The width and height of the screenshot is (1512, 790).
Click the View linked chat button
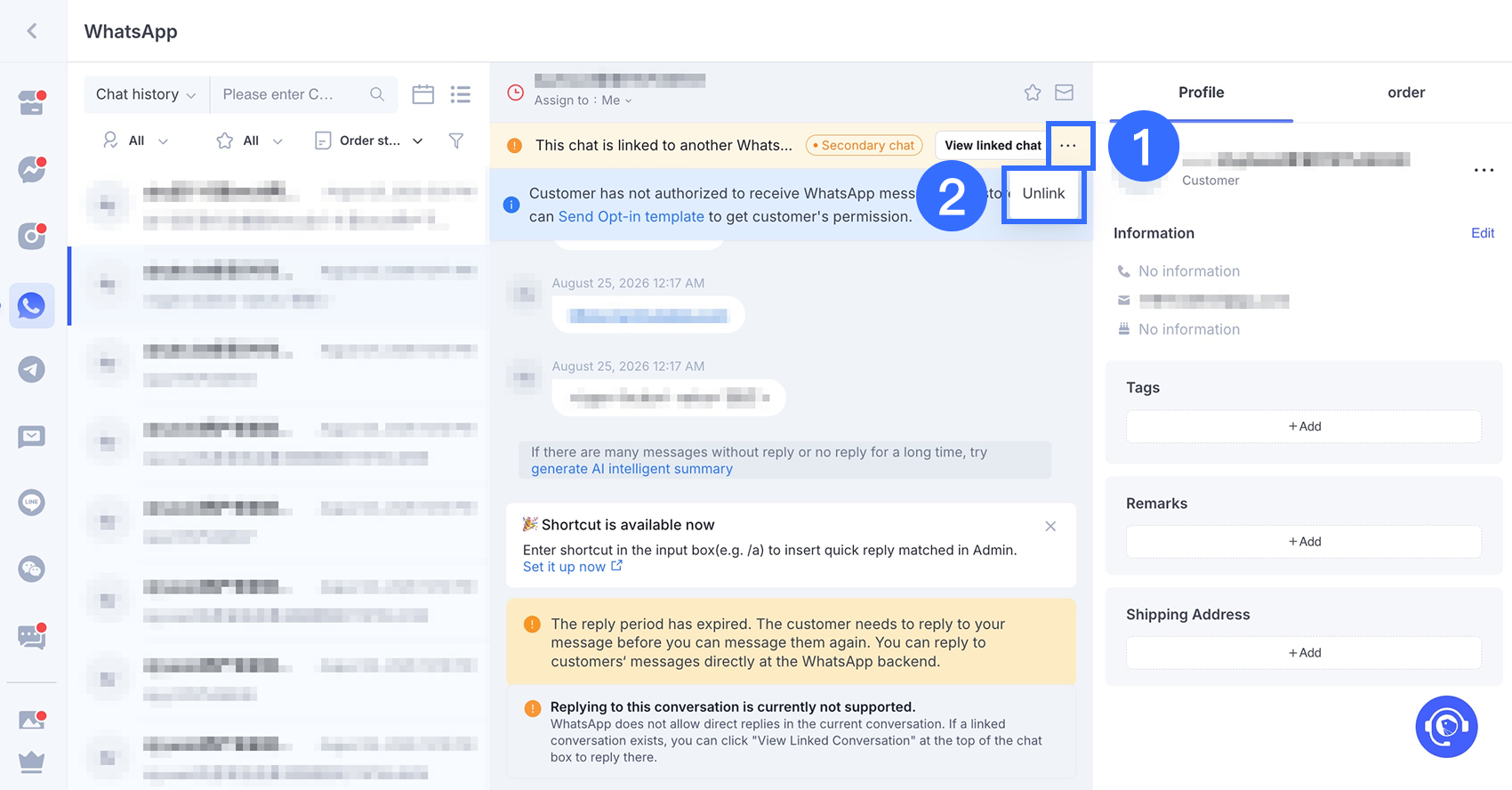(993, 145)
